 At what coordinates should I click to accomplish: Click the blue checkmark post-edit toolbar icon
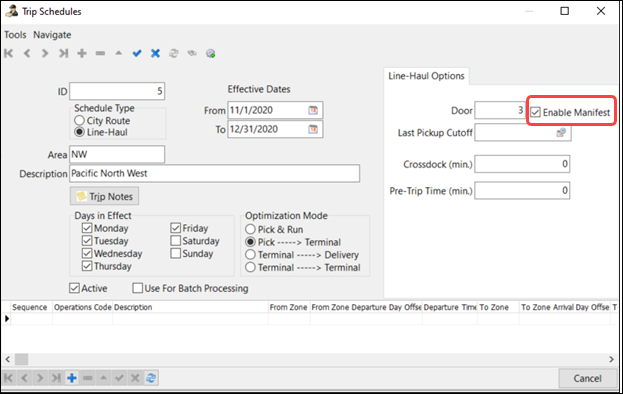point(137,53)
